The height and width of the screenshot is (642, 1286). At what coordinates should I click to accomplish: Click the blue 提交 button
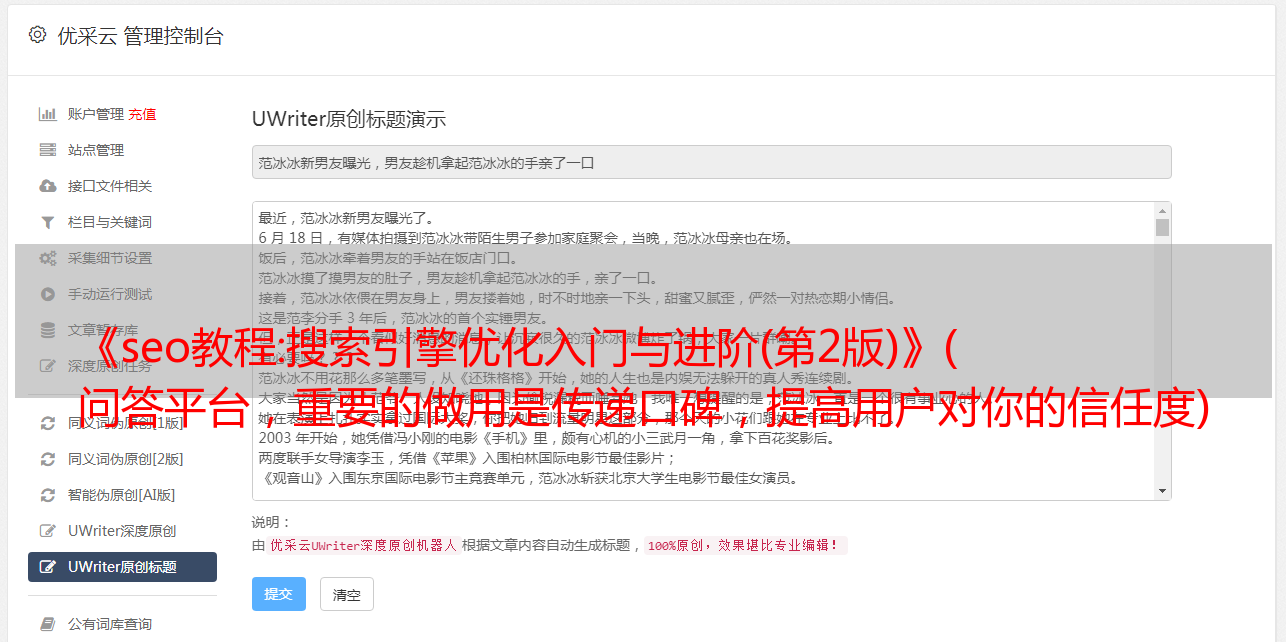click(278, 594)
